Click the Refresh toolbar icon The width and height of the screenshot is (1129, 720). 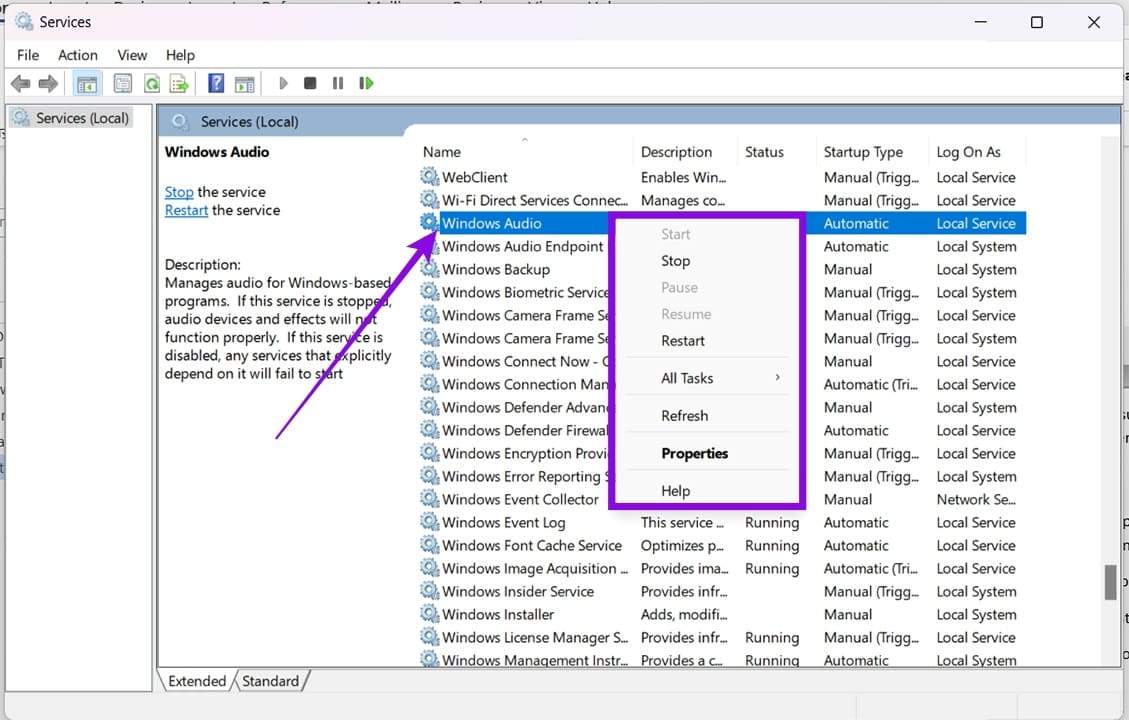click(152, 84)
